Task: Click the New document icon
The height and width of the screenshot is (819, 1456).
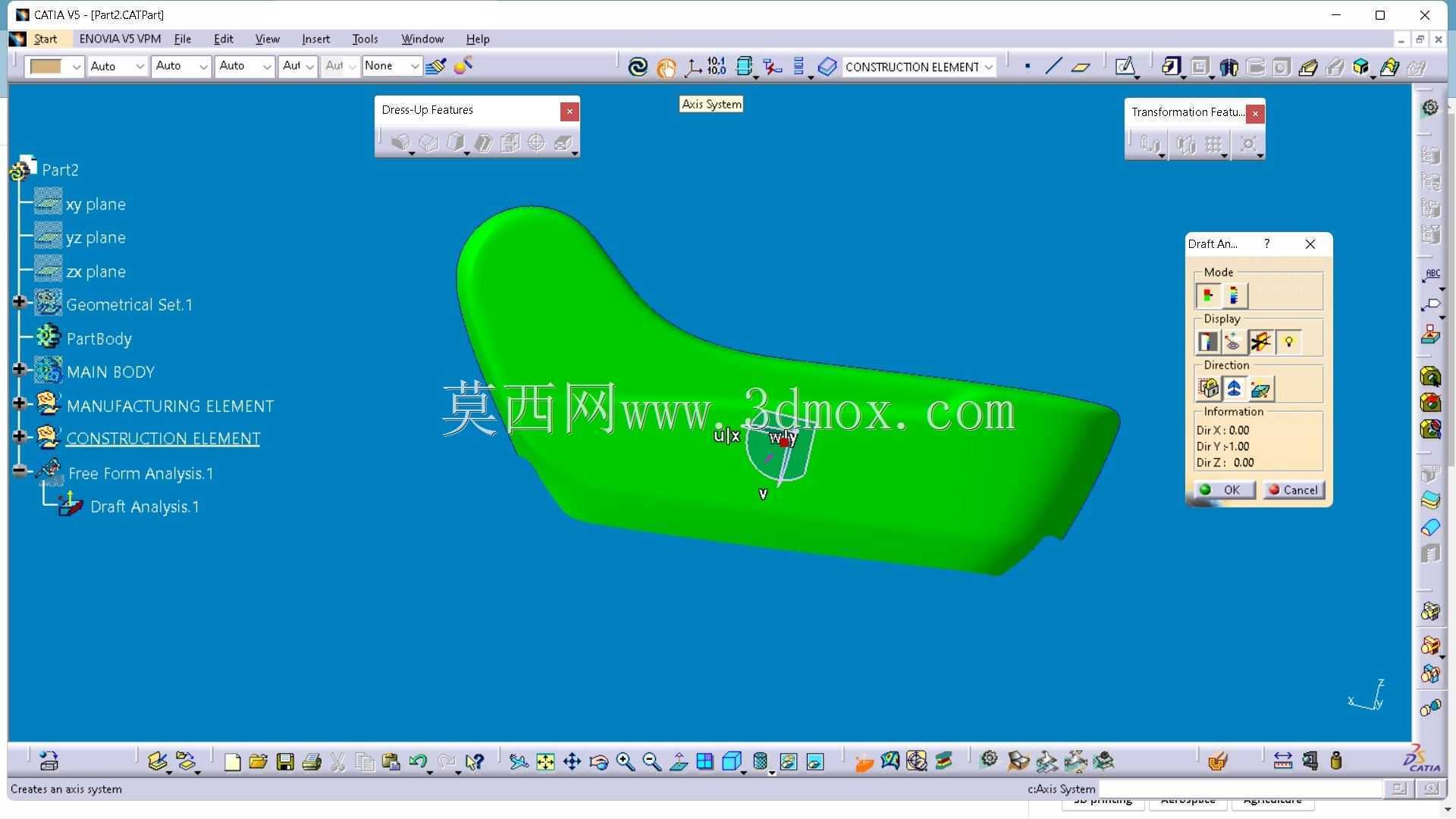Action: click(232, 761)
